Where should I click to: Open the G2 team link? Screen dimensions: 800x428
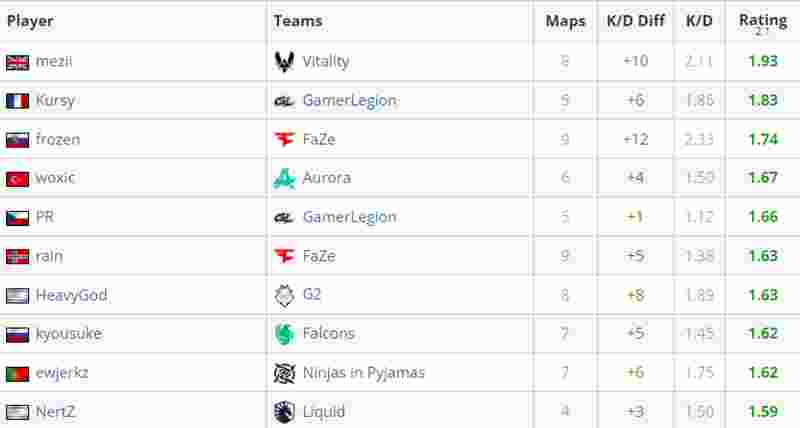coord(312,294)
